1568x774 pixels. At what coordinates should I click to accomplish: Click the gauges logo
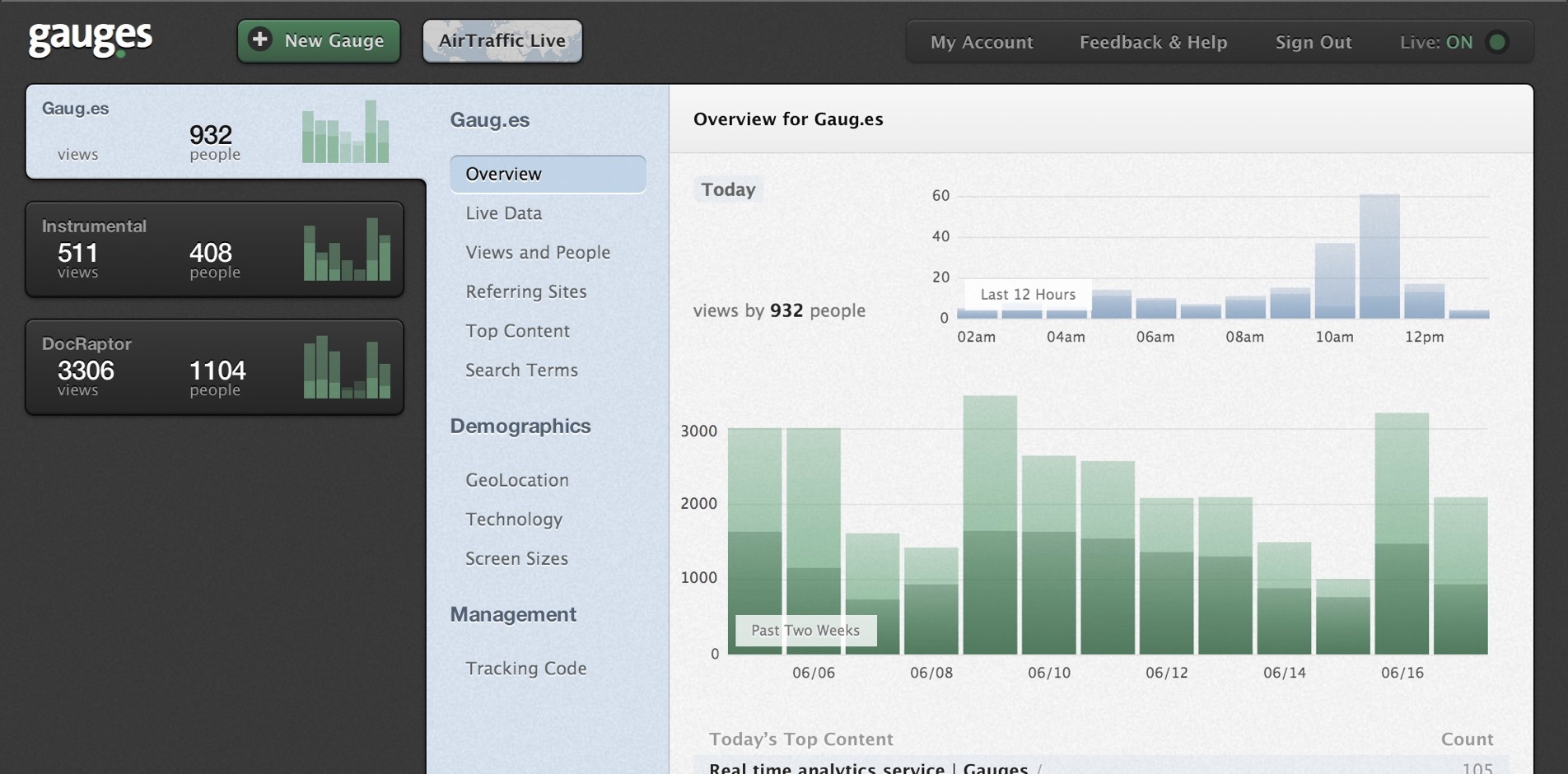coord(90,39)
